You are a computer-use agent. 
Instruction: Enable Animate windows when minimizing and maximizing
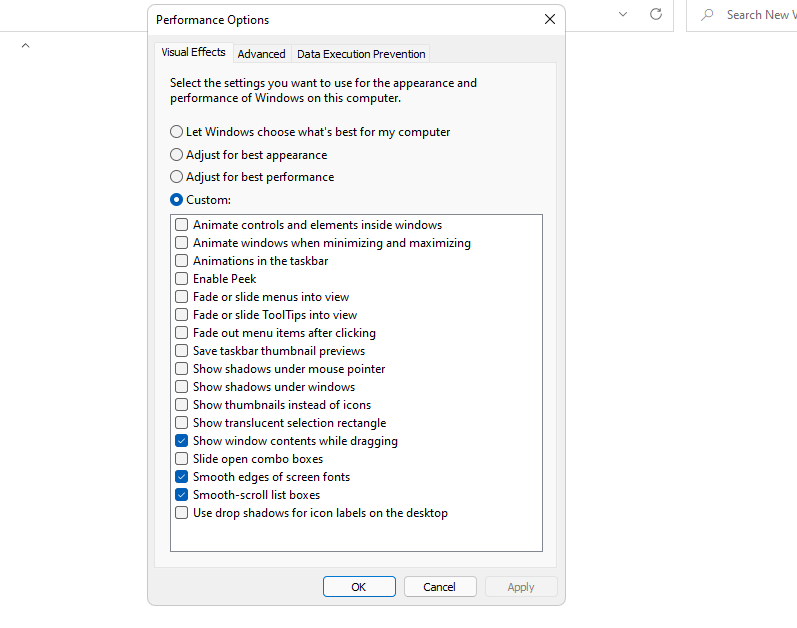181,243
